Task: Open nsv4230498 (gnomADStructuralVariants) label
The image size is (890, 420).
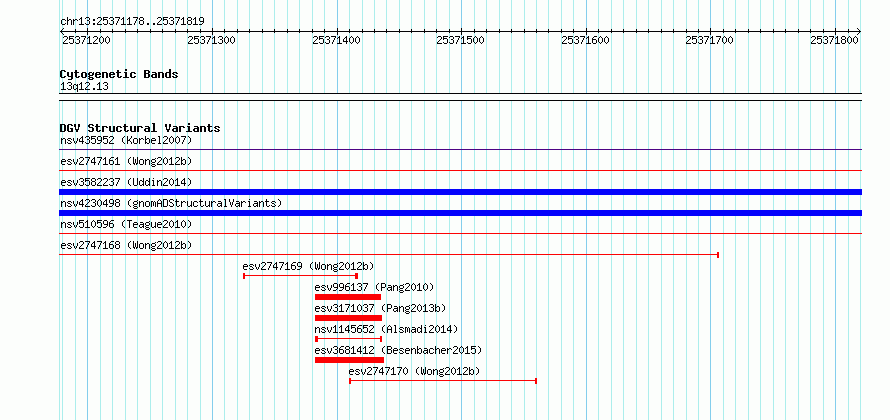Action: point(171,203)
